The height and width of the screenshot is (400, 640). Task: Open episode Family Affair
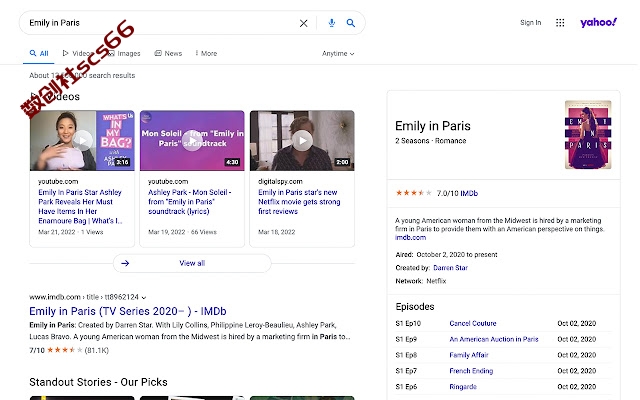point(469,355)
